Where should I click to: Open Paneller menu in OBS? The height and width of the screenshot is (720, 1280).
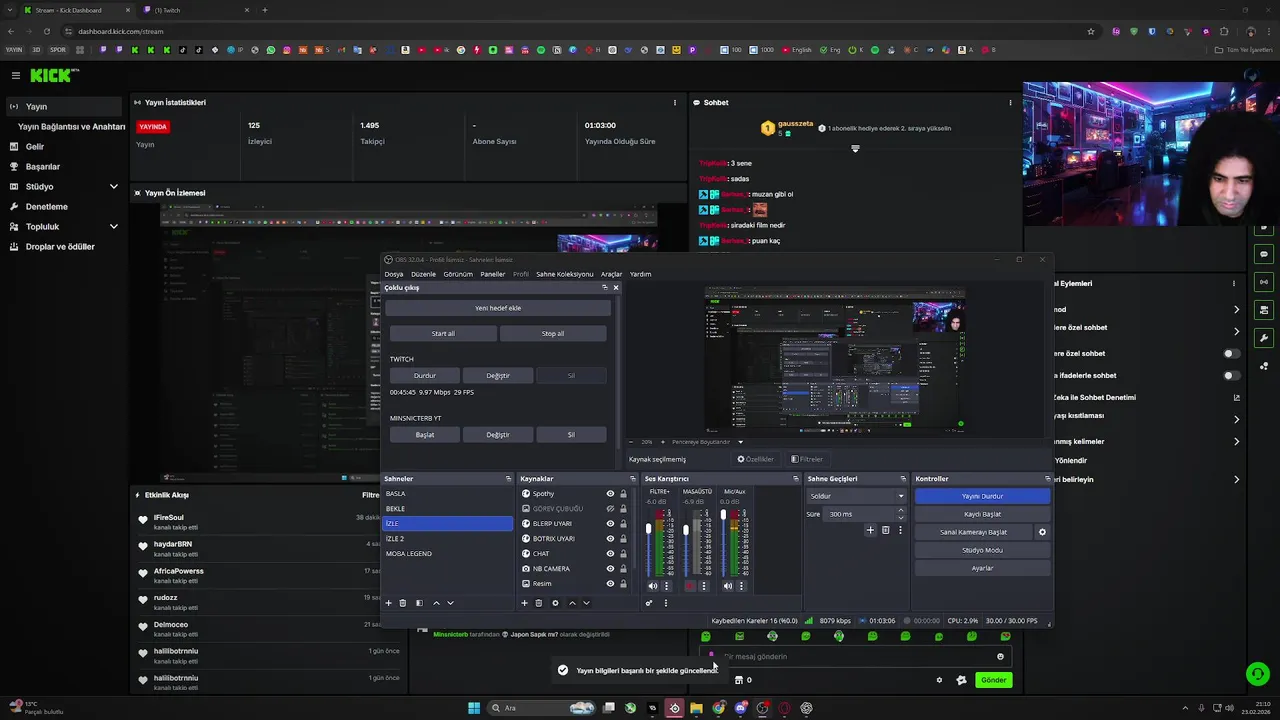(x=492, y=274)
